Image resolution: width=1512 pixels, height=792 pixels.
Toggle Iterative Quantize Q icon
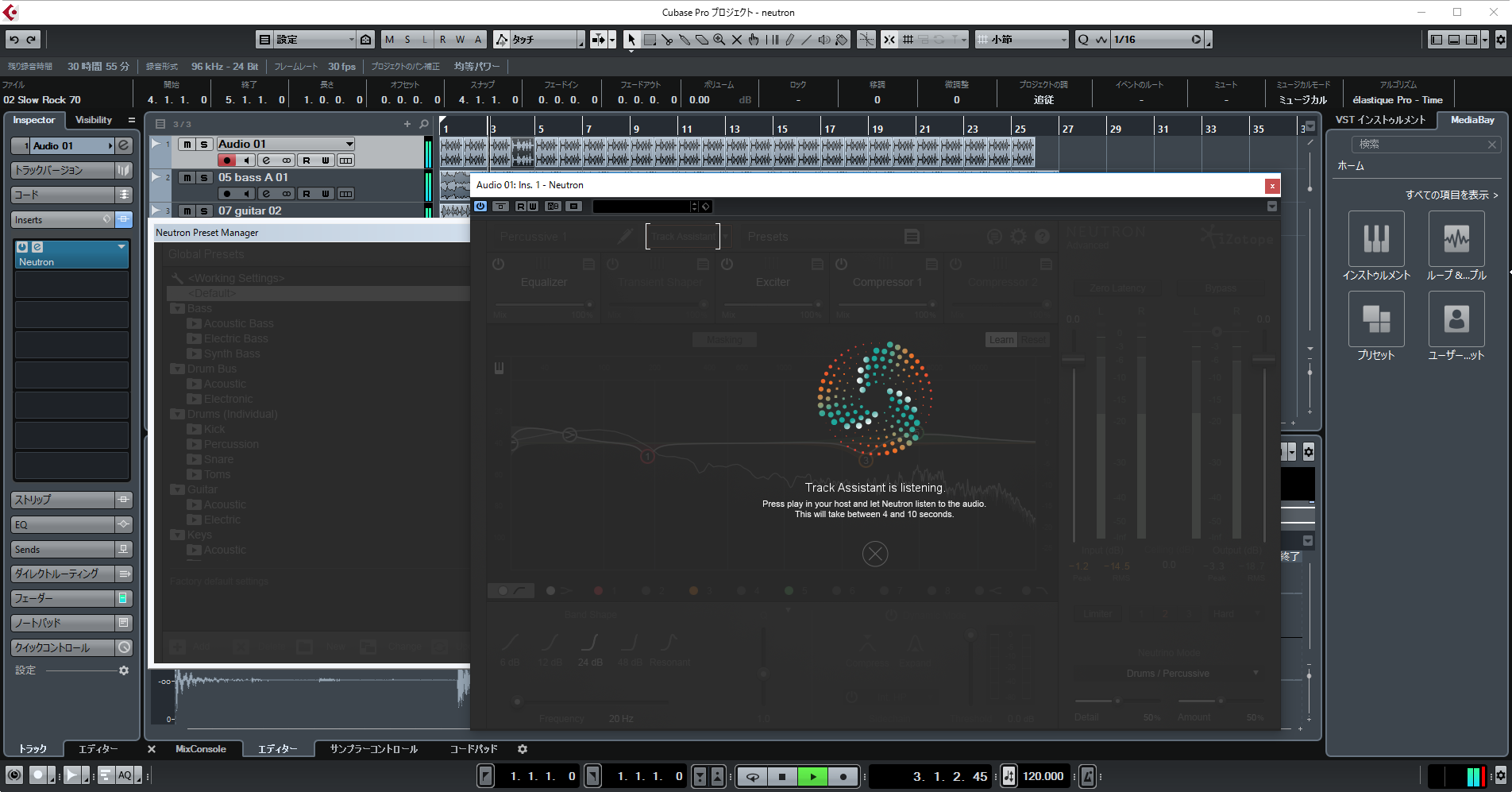pyautogui.click(x=1083, y=40)
